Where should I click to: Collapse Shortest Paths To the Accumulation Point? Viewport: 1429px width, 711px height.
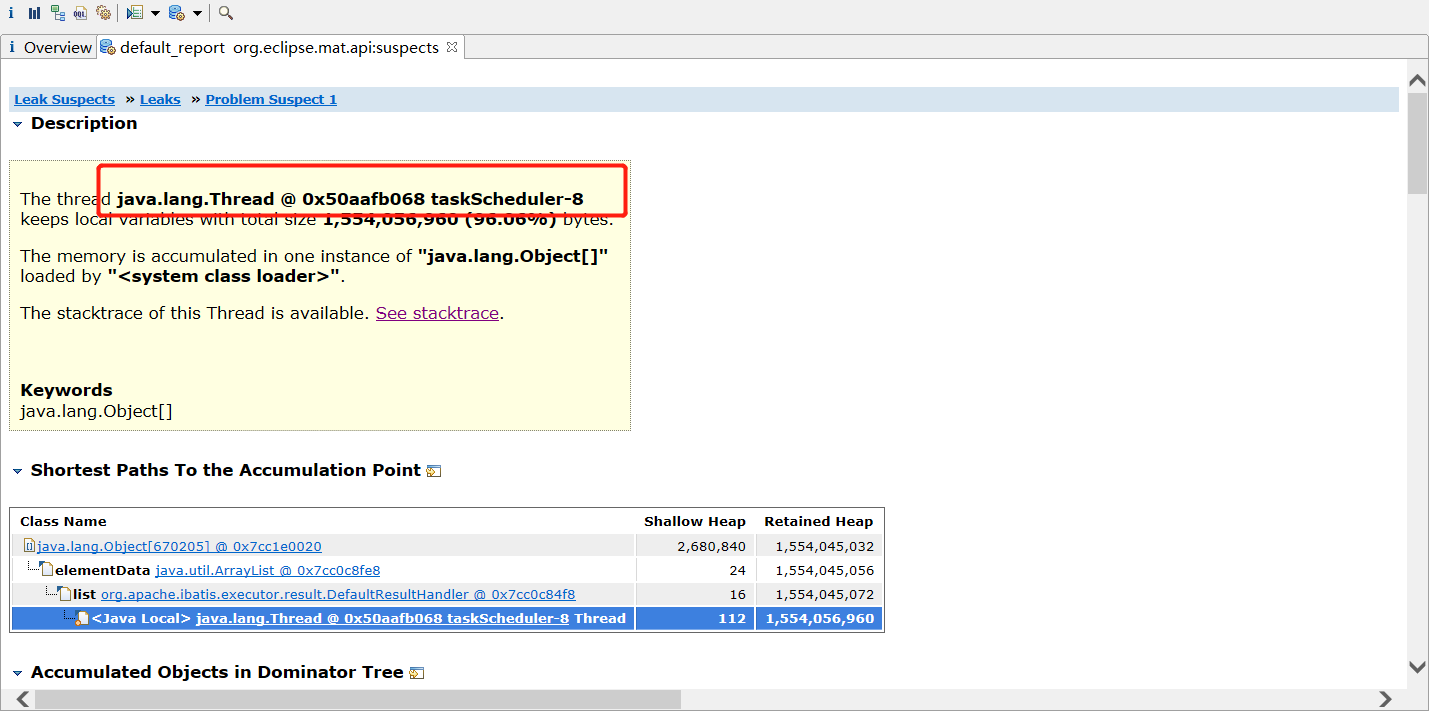(x=18, y=471)
